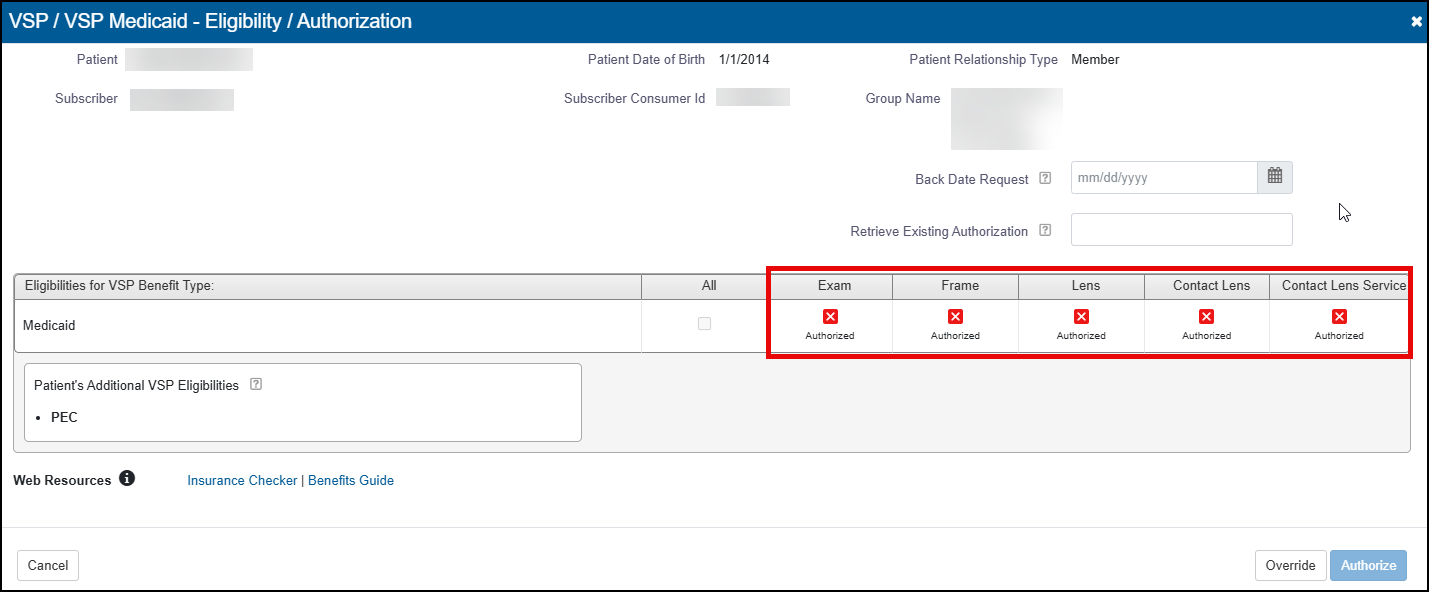This screenshot has height=592, width=1429.
Task: Click the Back Date Request date field
Action: coord(1163,178)
